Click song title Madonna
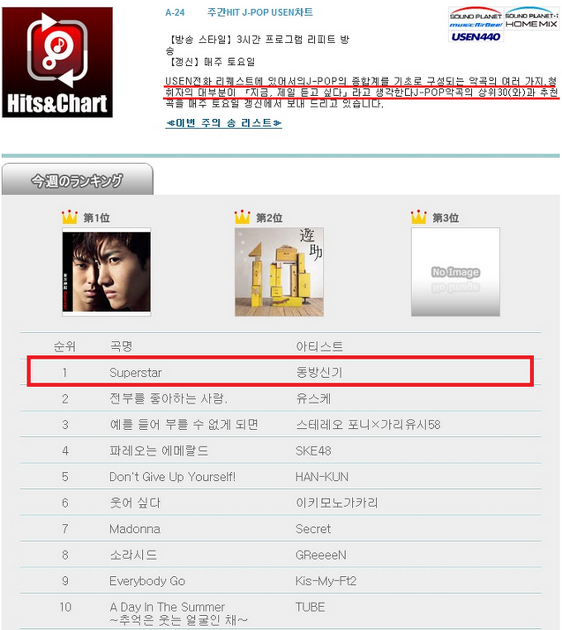Screen dimensions: 562x630 (135, 529)
